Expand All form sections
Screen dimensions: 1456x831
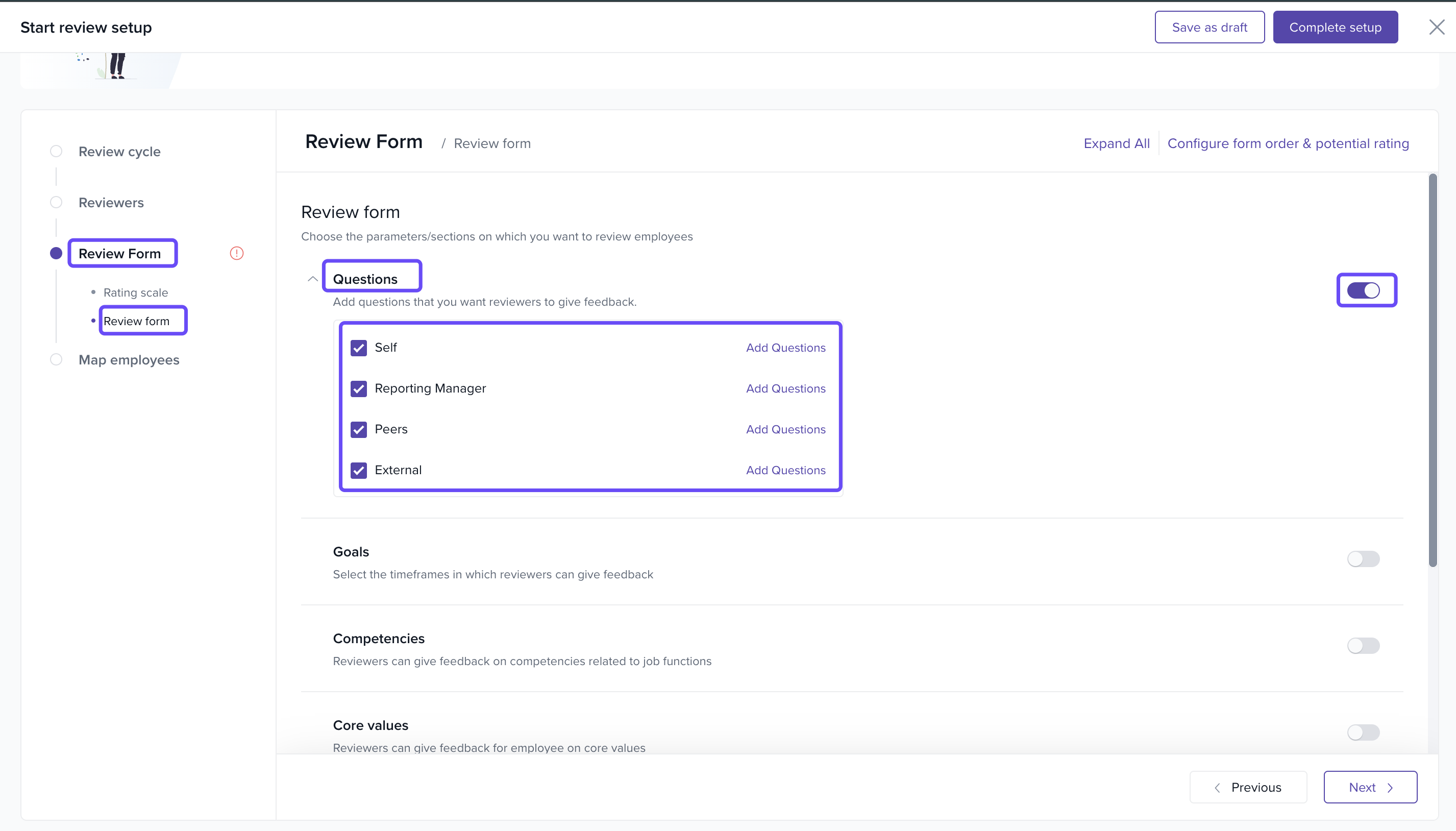[1116, 143]
